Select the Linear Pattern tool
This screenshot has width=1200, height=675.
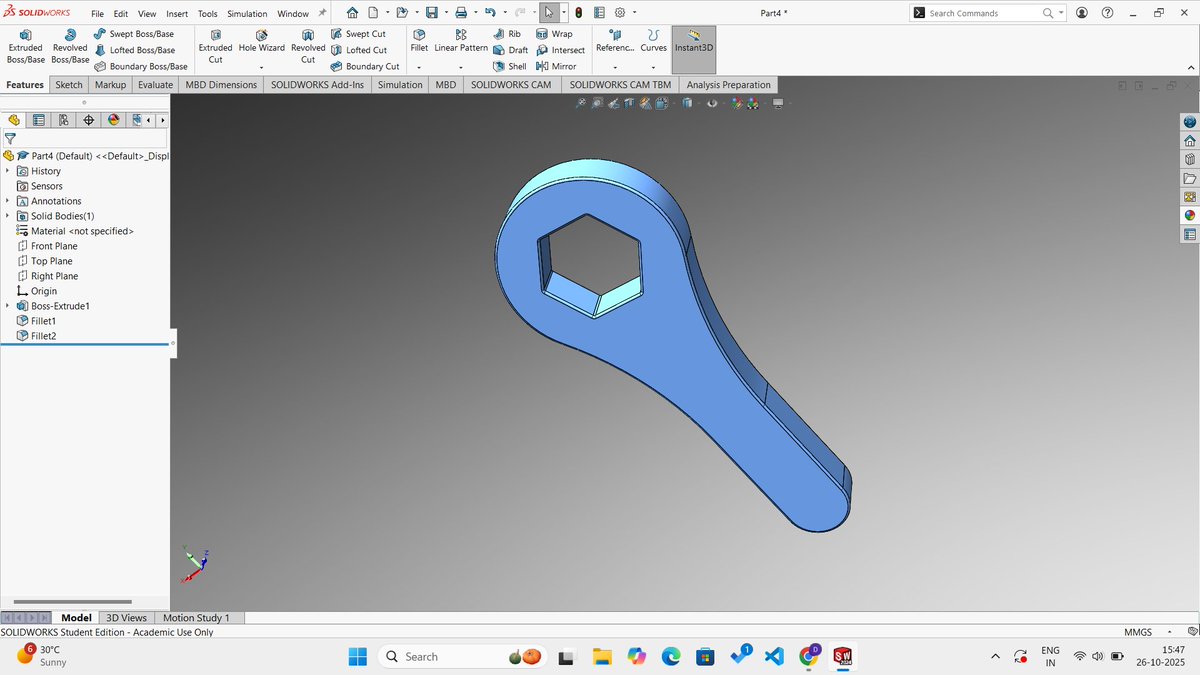(461, 41)
